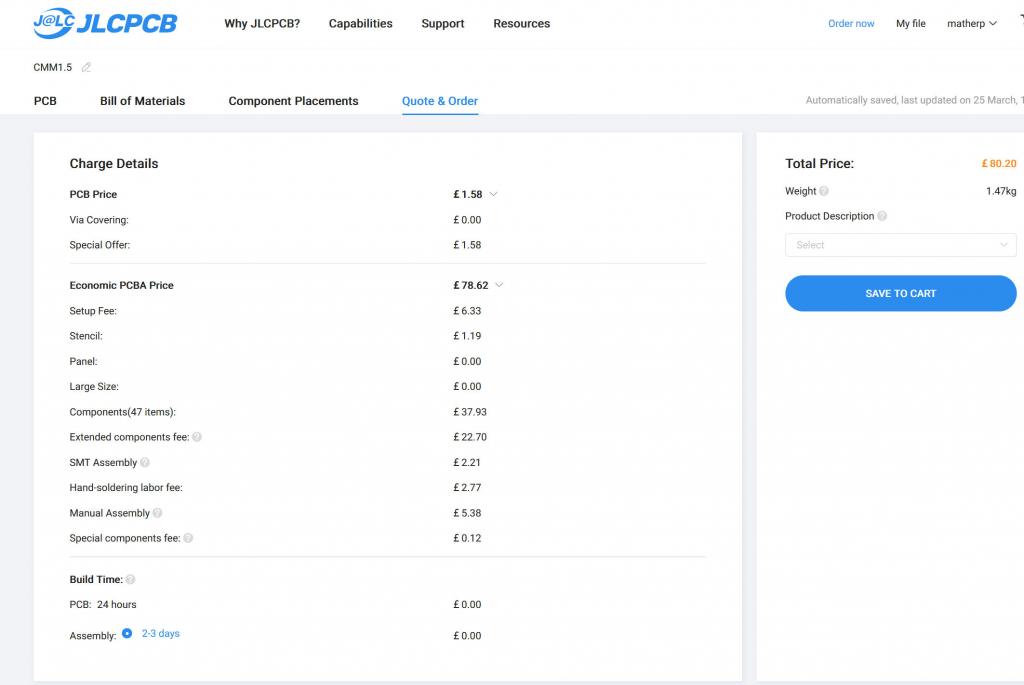Screen dimensions: 1024x685
Task: Click help icon beside Special components fee
Action: coord(188,538)
